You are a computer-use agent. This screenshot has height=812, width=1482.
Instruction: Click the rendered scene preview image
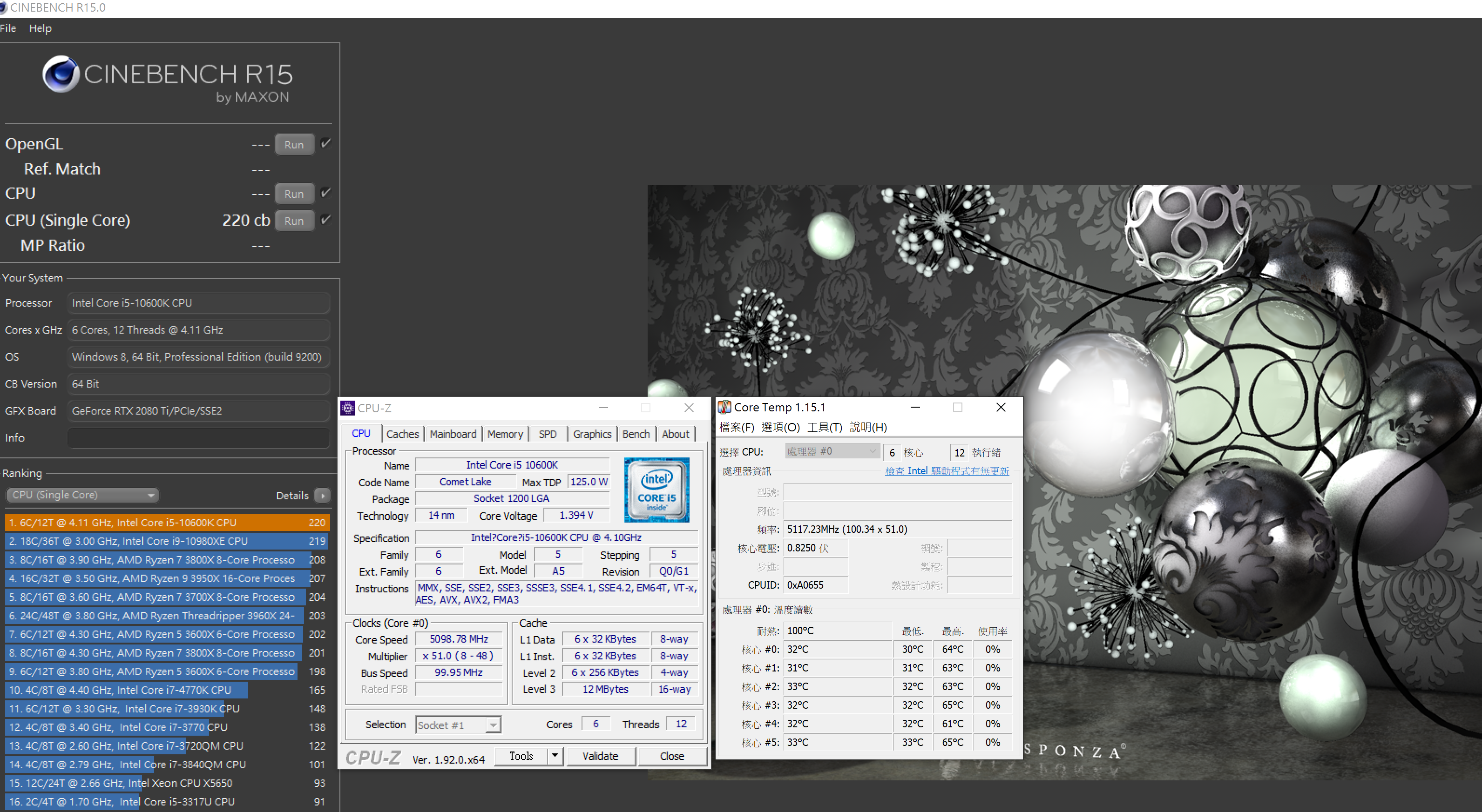[x=1064, y=482]
